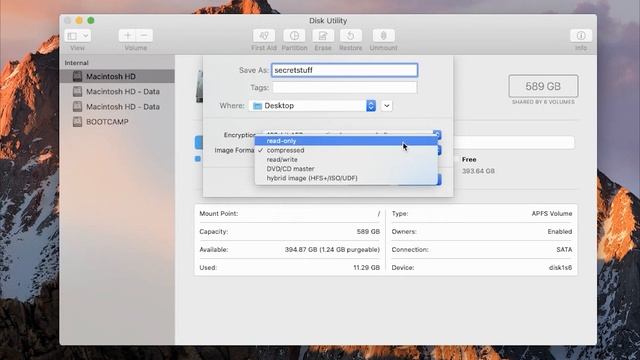This screenshot has height=360, width=640.
Task: Click the yellow minimize window button
Action: [79, 20]
